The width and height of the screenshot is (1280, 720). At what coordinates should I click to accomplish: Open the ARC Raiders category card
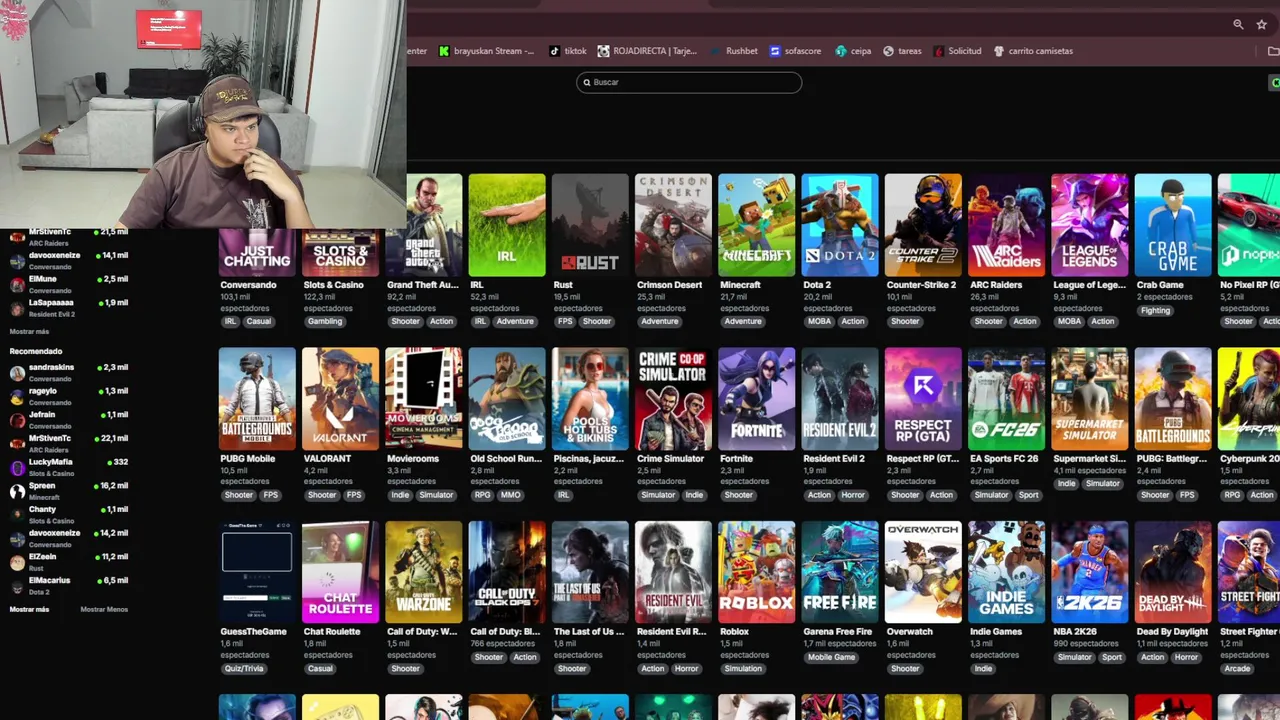coord(1006,225)
